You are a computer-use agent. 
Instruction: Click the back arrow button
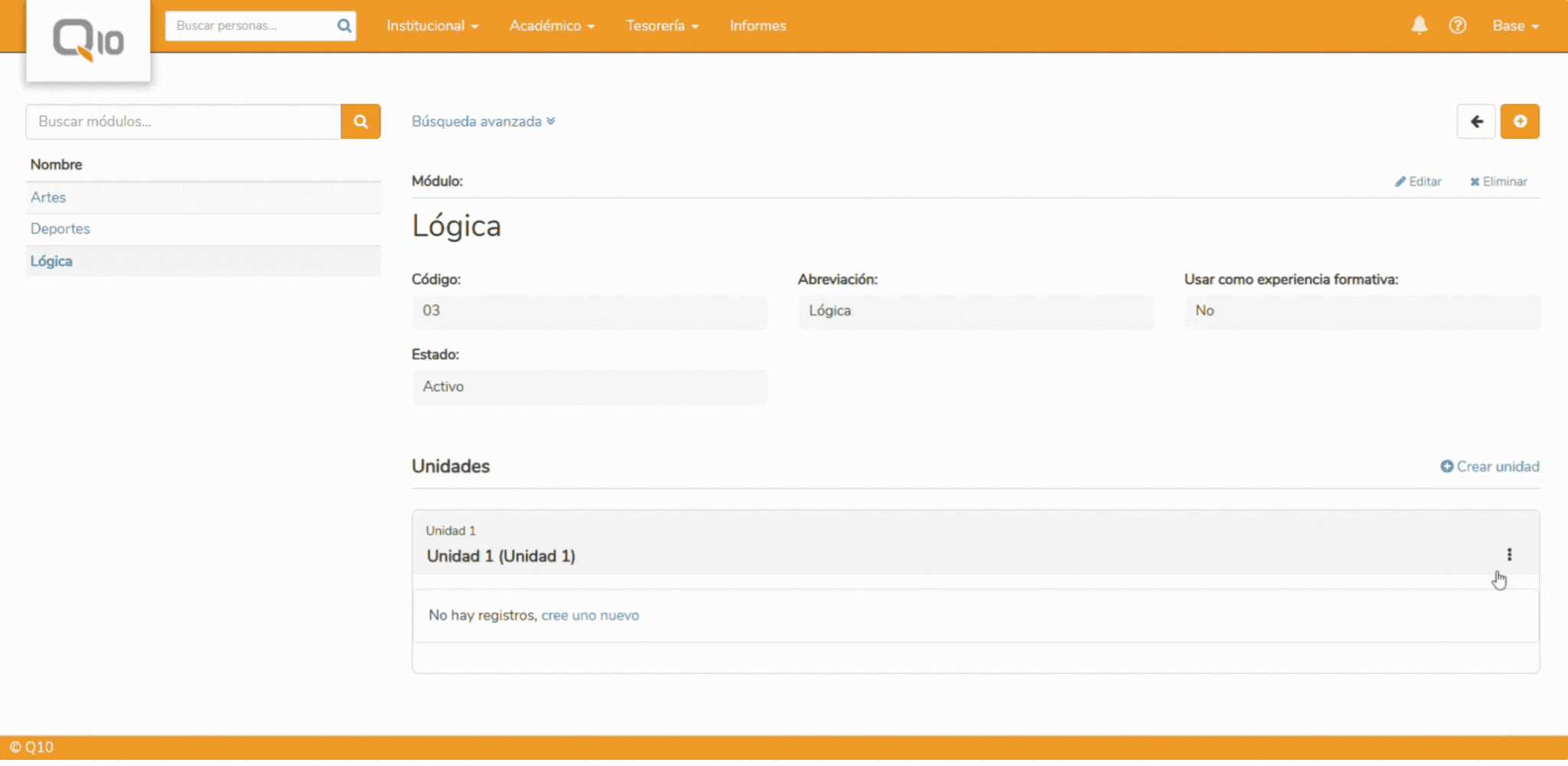pos(1475,122)
